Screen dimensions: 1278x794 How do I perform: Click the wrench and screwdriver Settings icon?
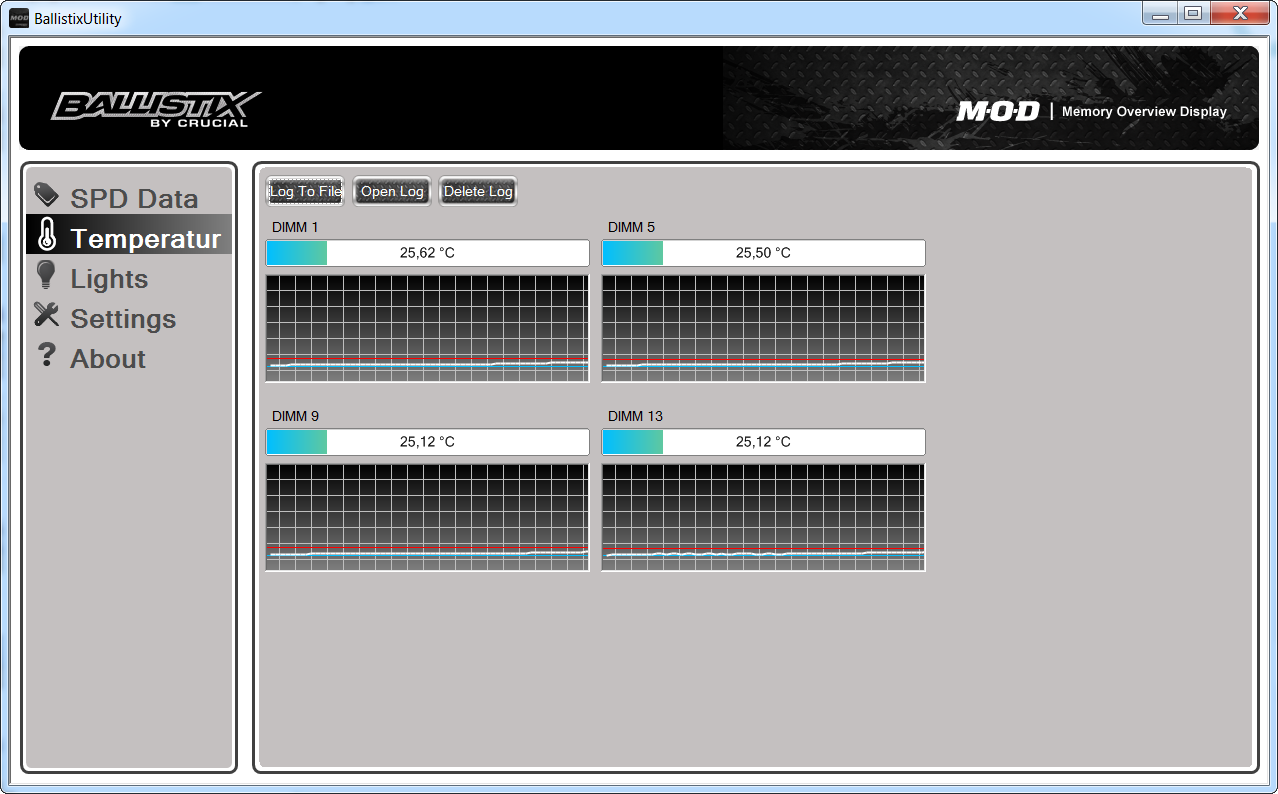coord(47,315)
